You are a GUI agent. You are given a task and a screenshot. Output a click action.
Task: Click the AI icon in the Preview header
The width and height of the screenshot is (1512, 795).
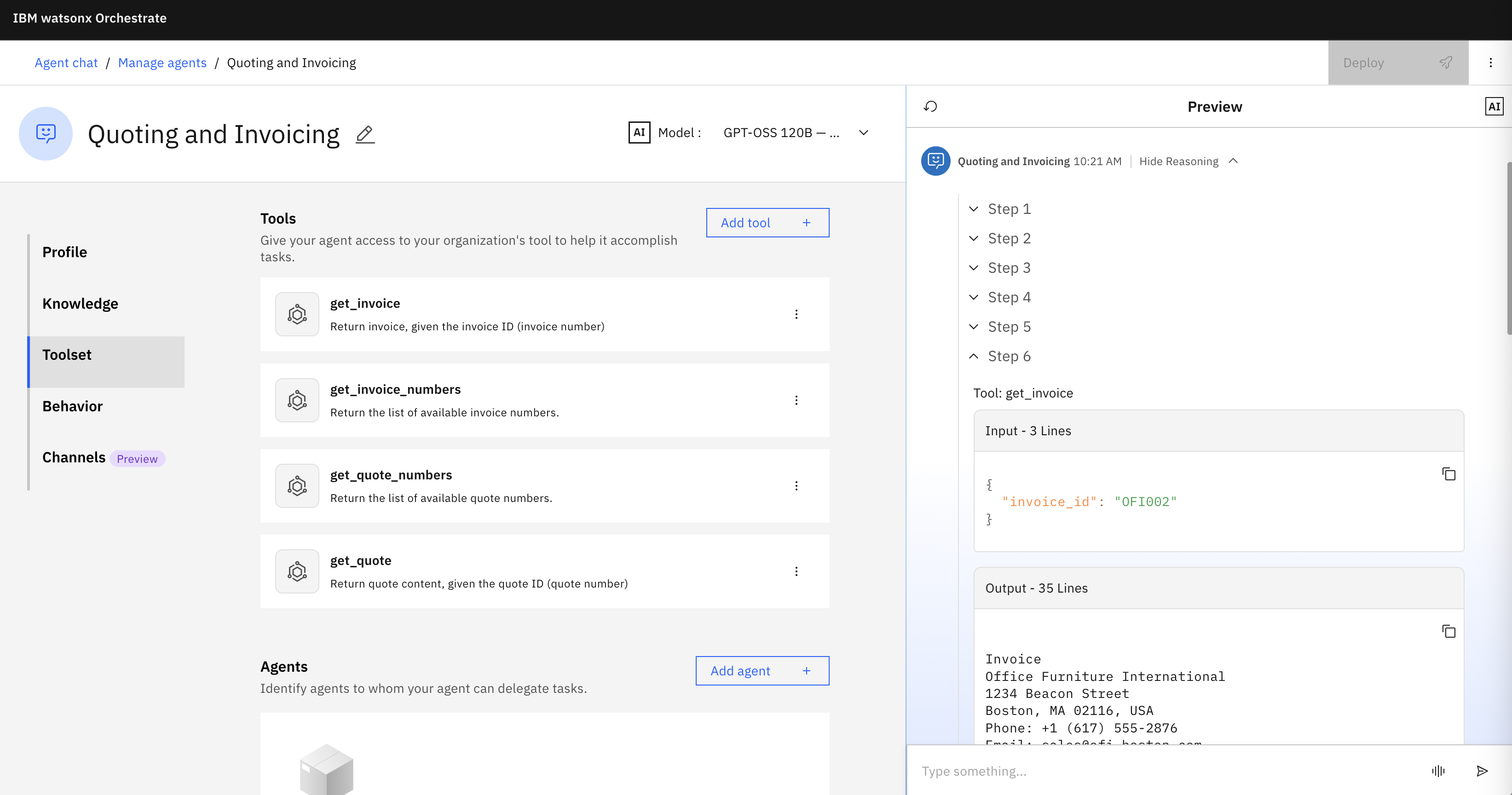[x=1494, y=106]
